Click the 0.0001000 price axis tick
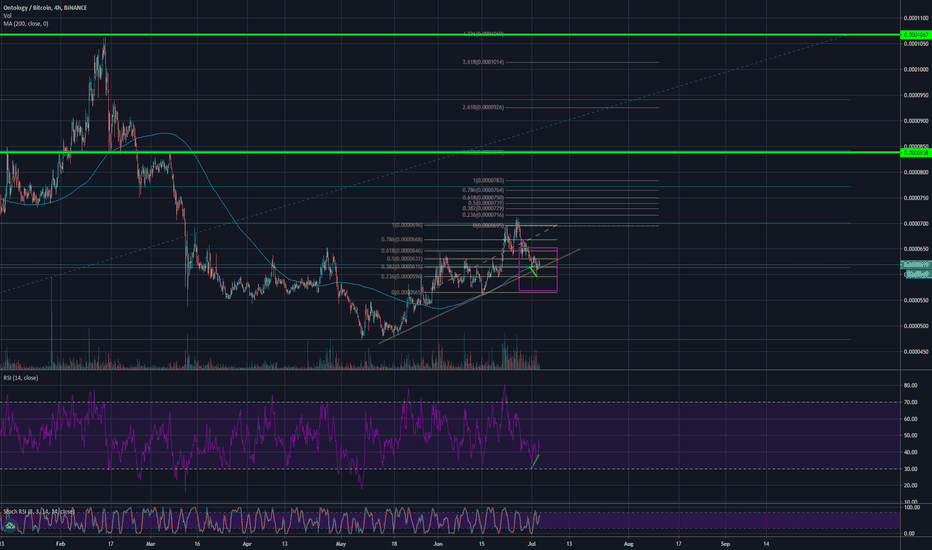Viewport: 932px width, 550px height. [916, 70]
